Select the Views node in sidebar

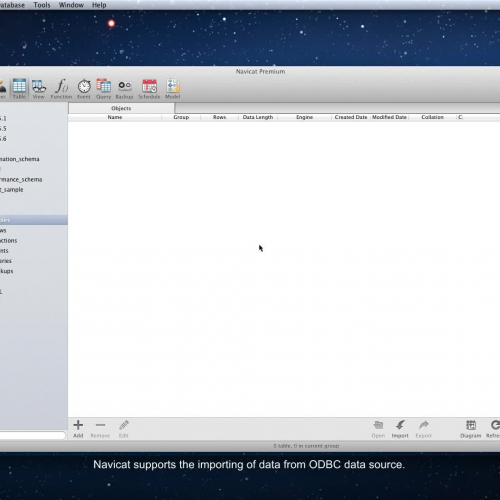click(3, 230)
